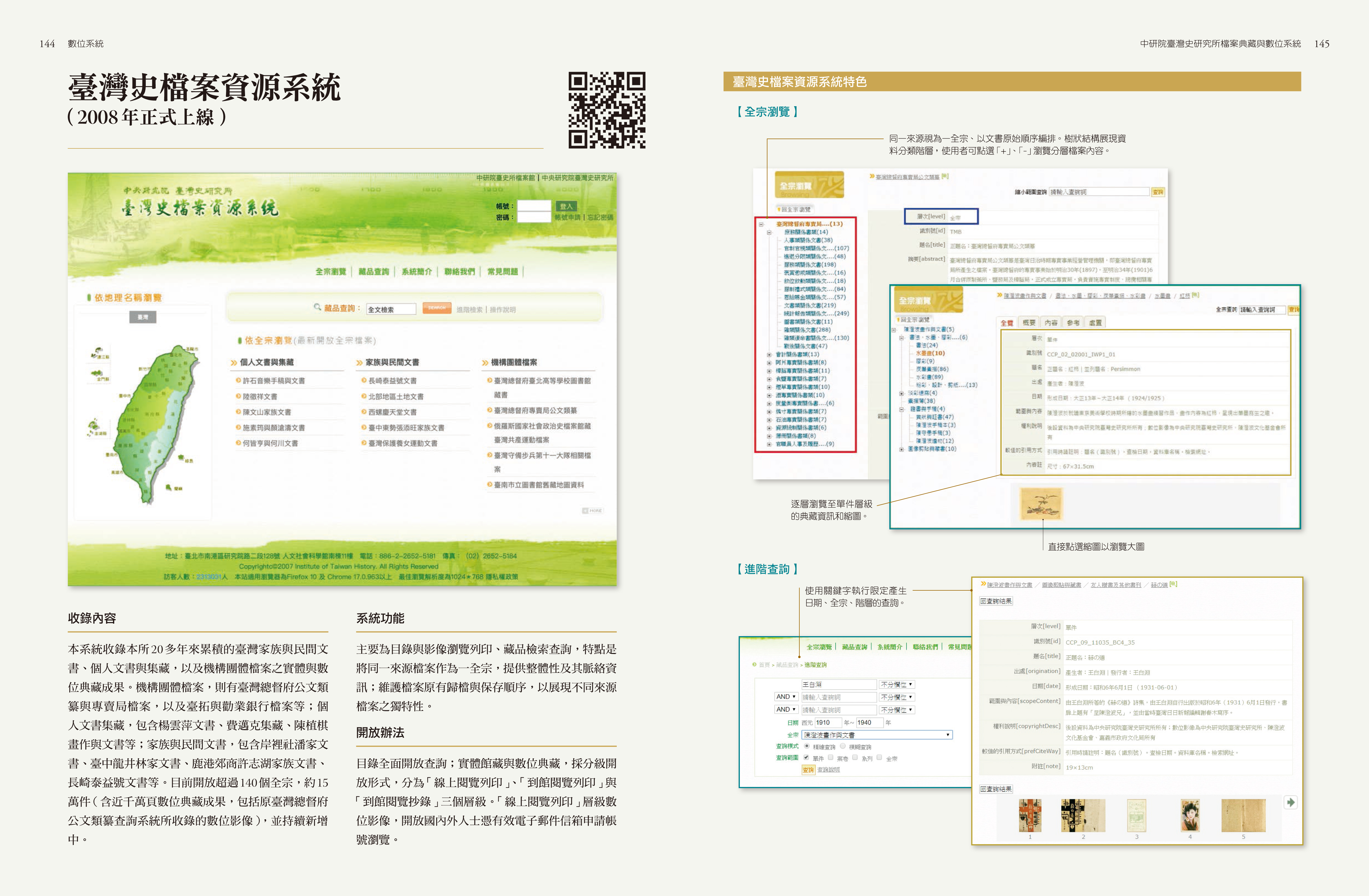Click the 密碼 input field

[x=534, y=217]
